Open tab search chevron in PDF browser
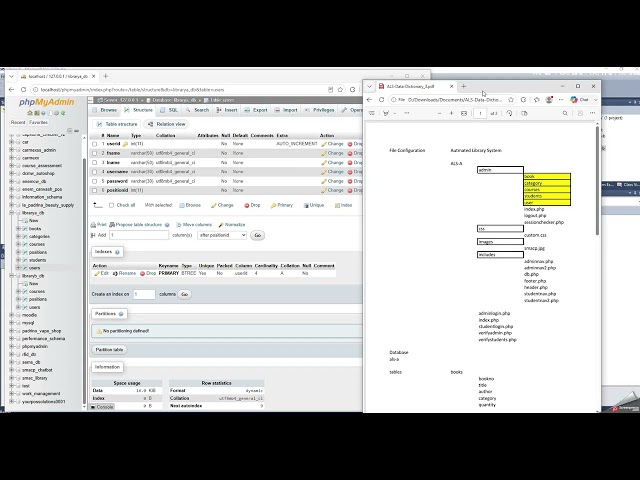 click(369, 87)
